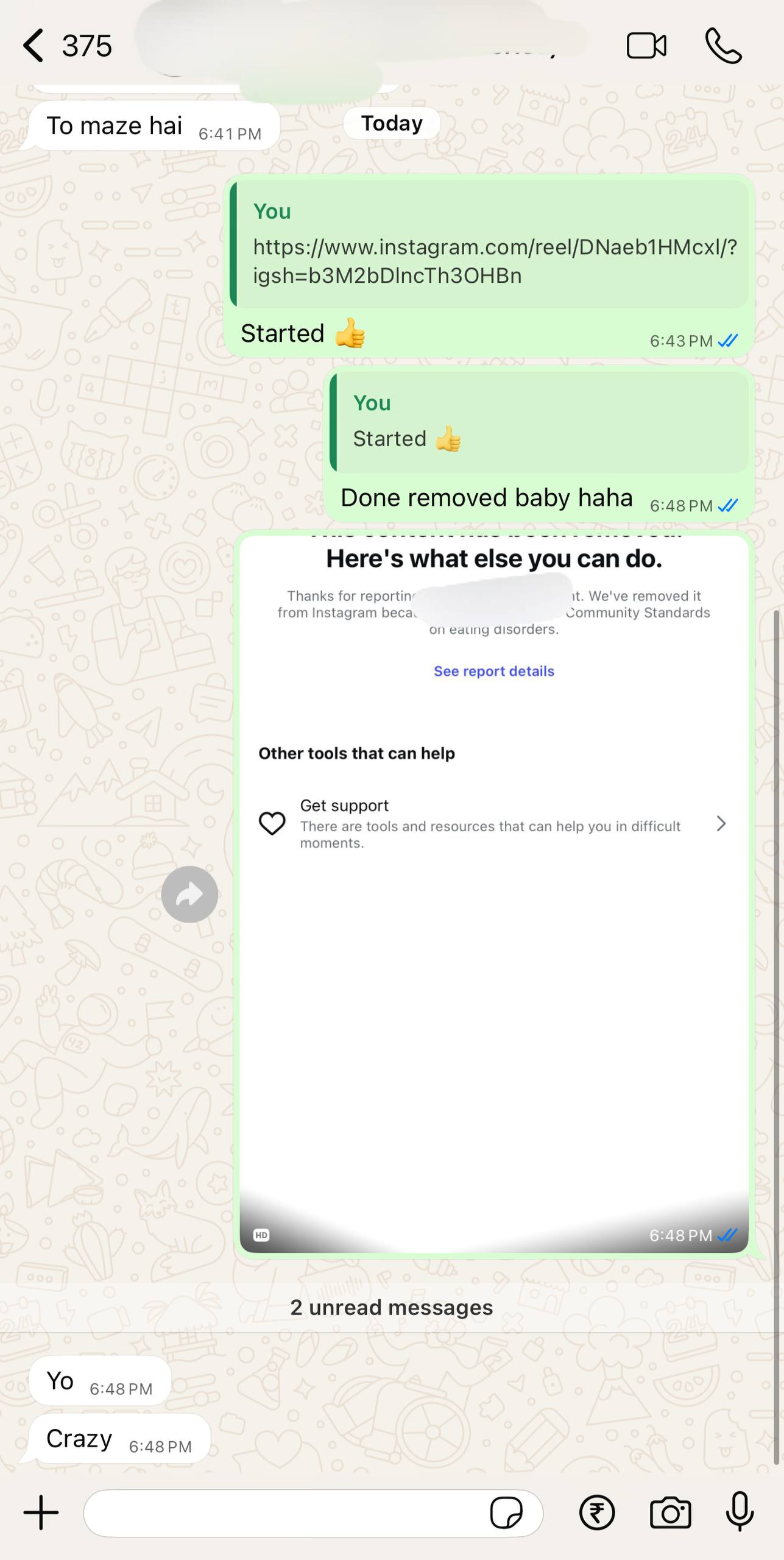Tap See report details link
Image resolution: width=784 pixels, height=1560 pixels.
(x=494, y=671)
